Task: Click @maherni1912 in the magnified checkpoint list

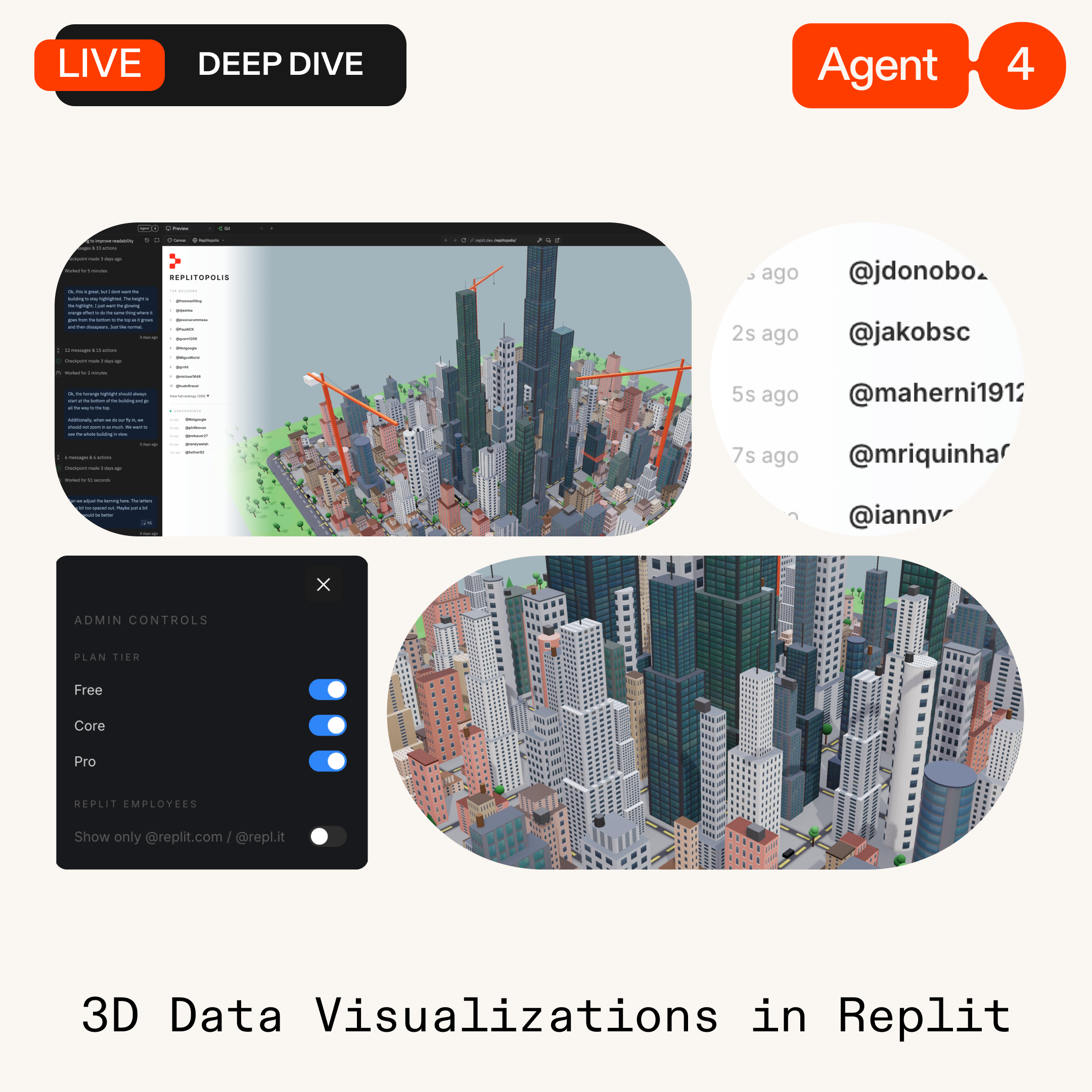Action: 935,393
